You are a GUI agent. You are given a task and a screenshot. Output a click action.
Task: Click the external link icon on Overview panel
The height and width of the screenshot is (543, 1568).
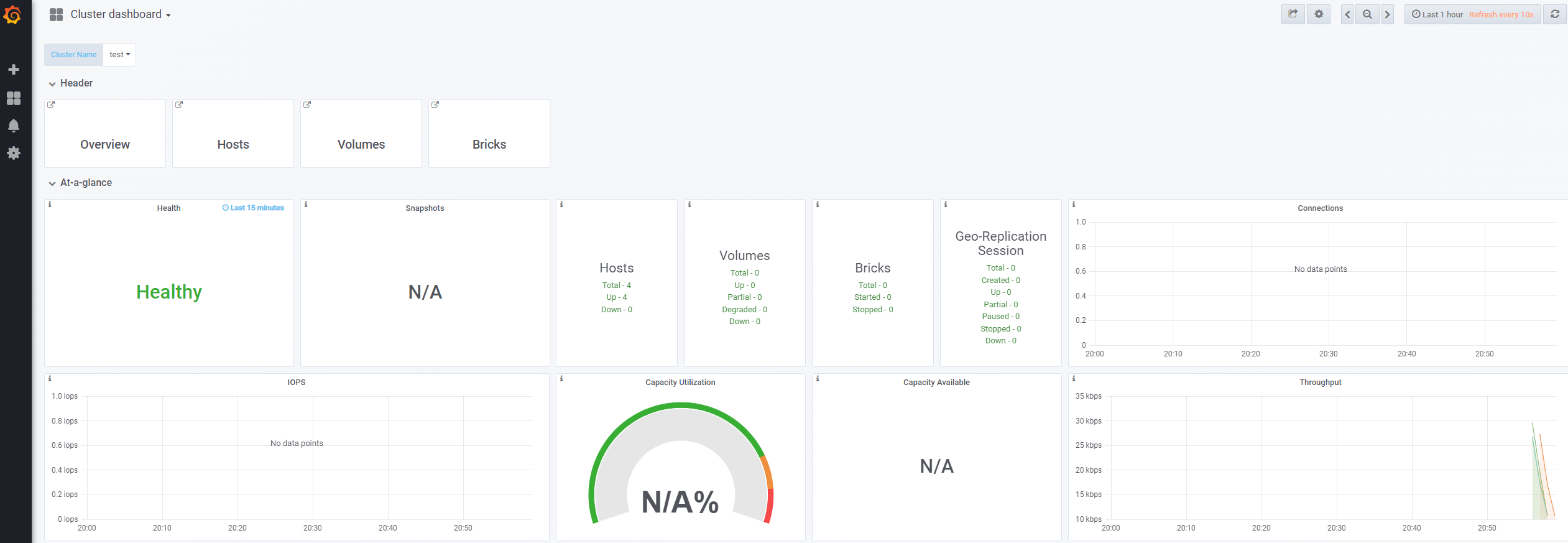(x=51, y=104)
